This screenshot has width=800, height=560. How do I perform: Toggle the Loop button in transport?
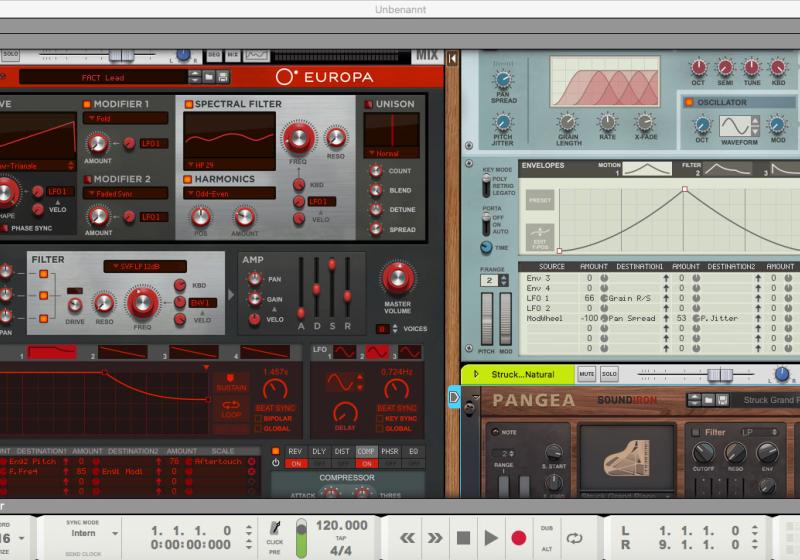(x=574, y=538)
